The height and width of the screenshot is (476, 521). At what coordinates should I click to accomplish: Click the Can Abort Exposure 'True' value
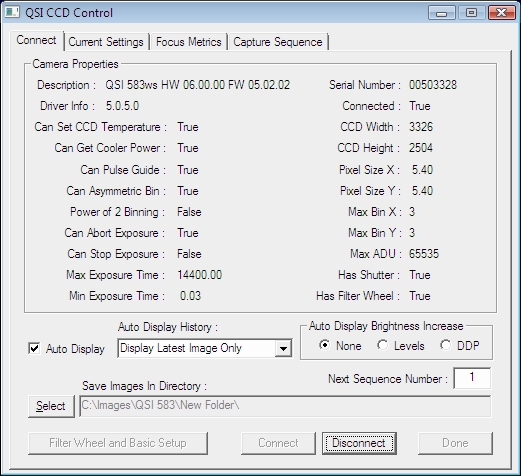pyautogui.click(x=188, y=233)
